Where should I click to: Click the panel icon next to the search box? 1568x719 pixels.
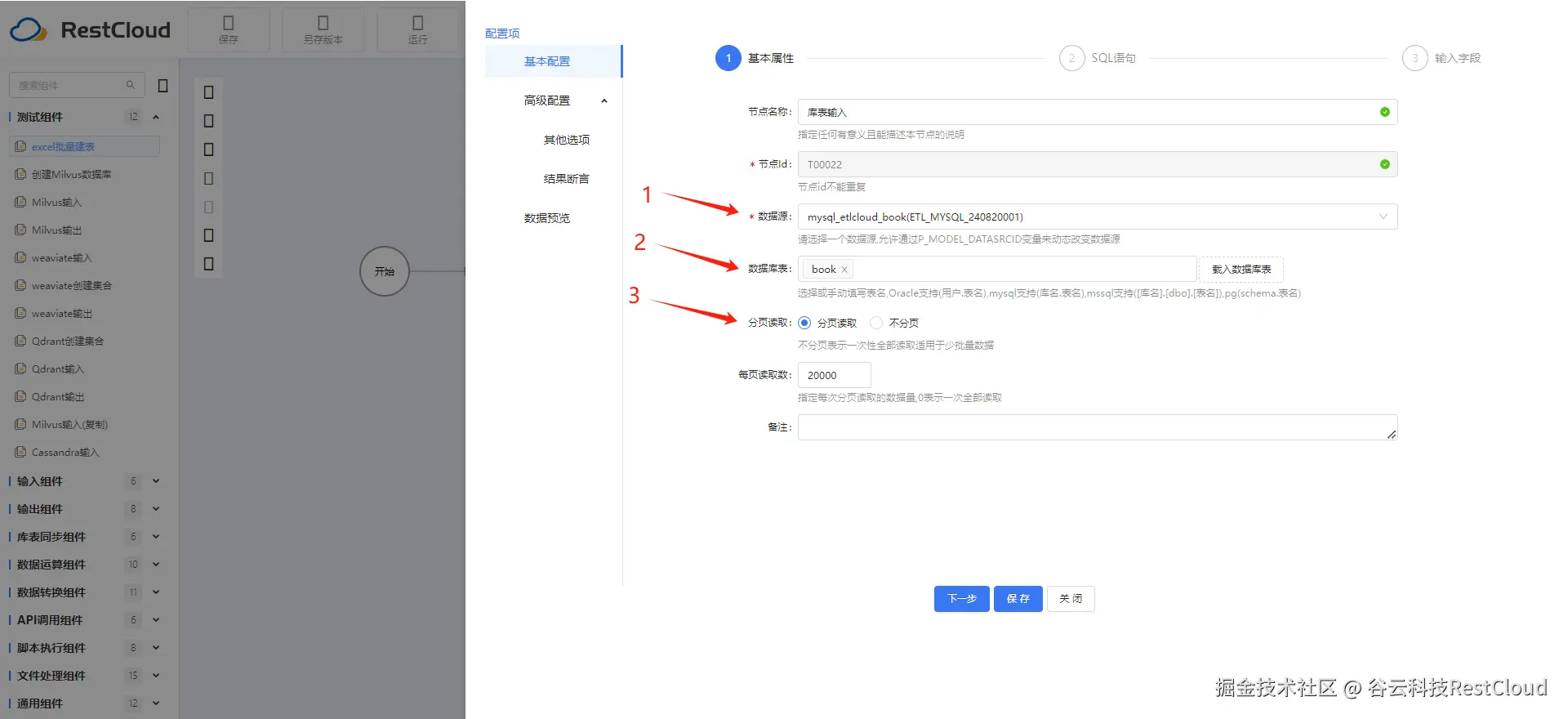[163, 86]
